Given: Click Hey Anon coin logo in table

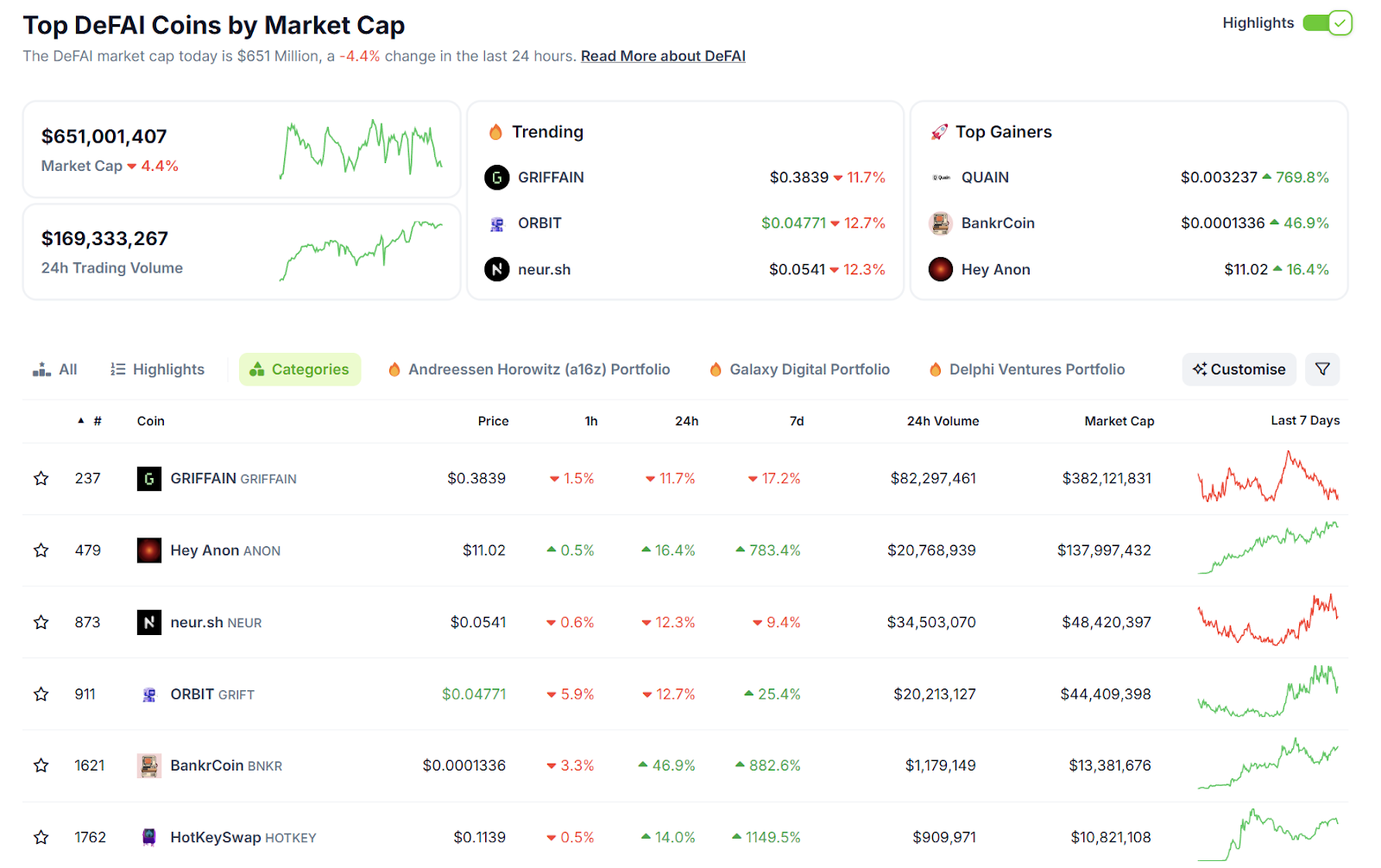Looking at the screenshot, I should 149,550.
